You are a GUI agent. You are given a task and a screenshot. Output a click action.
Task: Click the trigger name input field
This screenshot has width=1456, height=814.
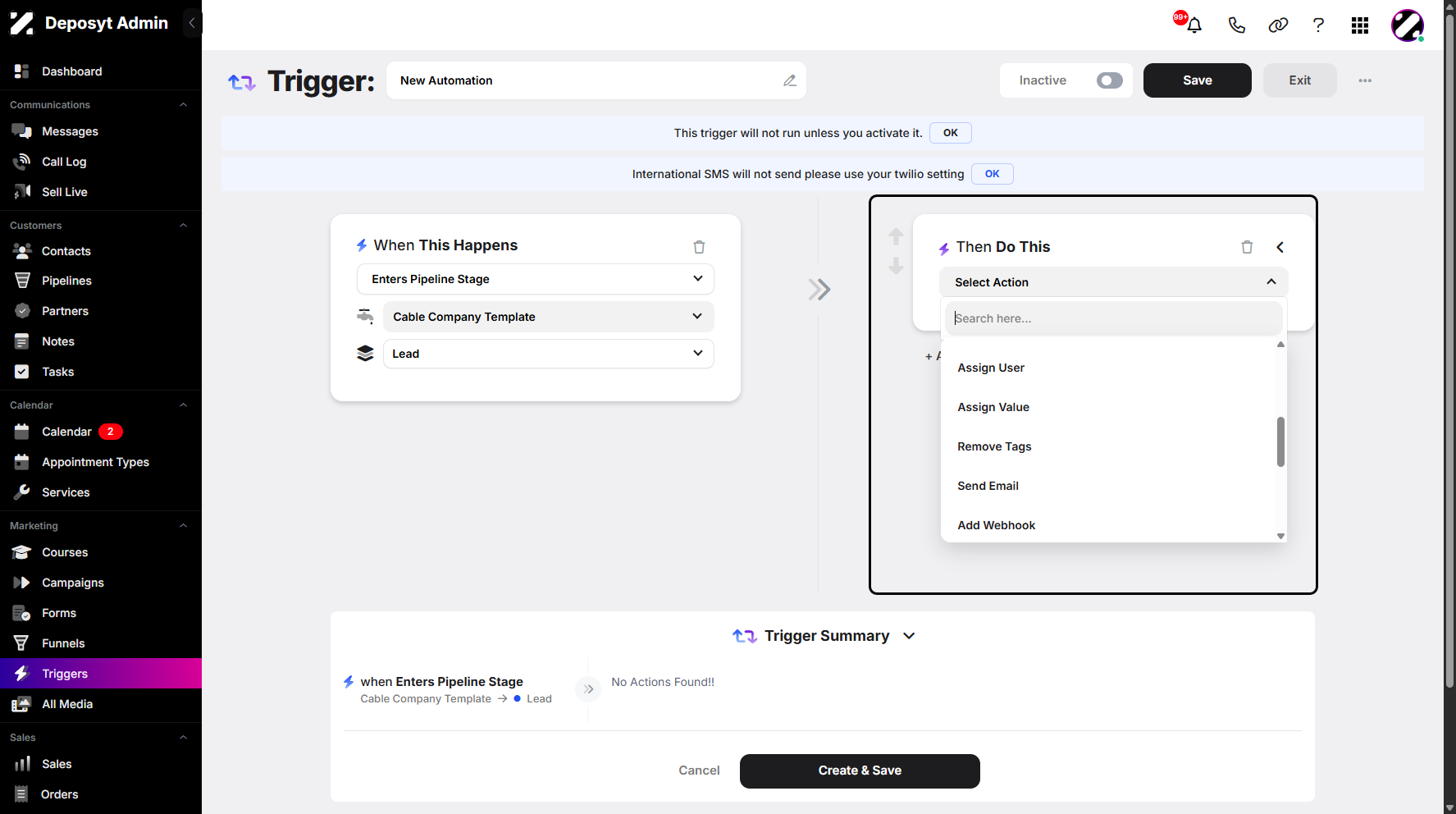pos(596,80)
